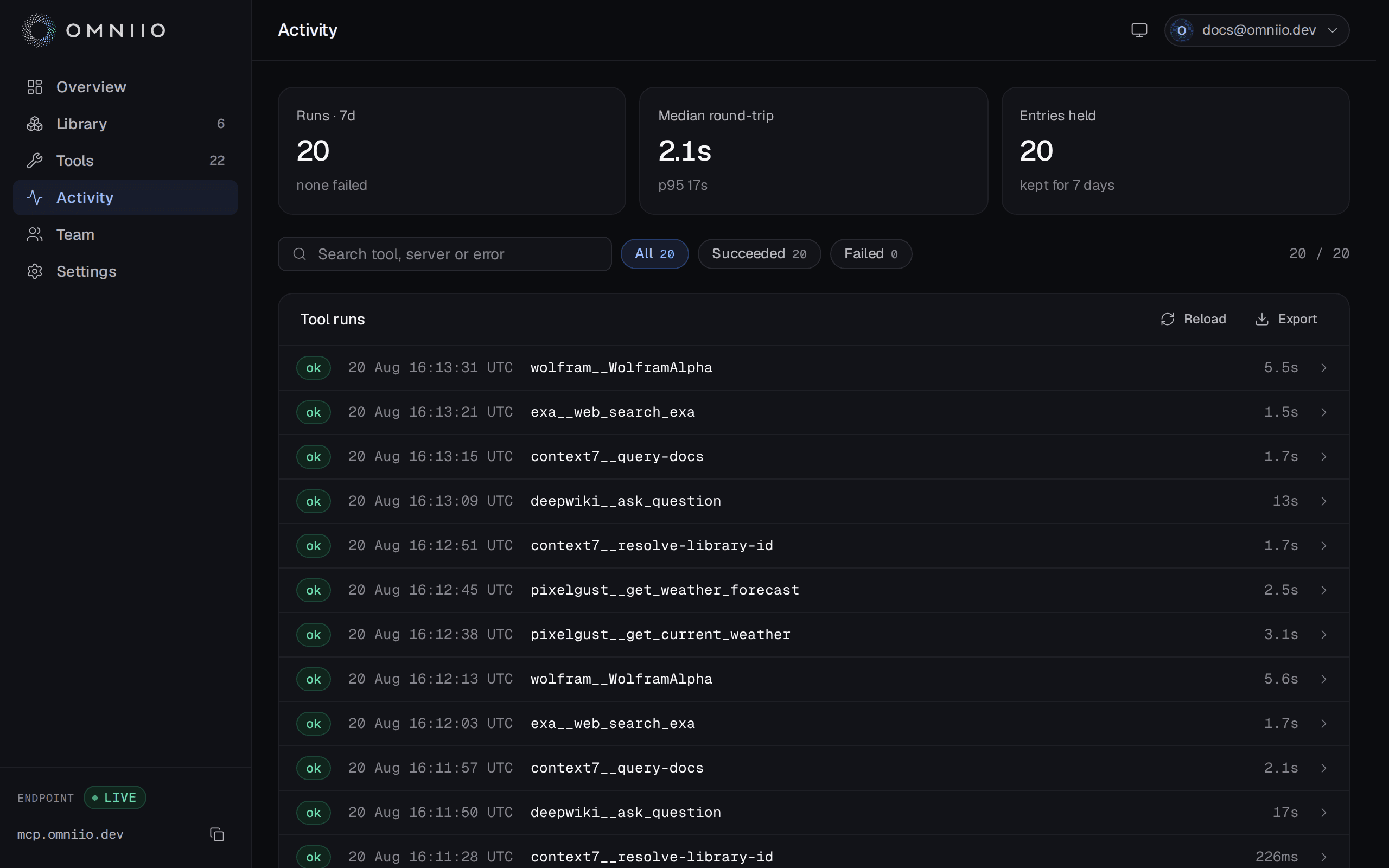Expand the 16:11:57 context7__query-docs run
This screenshot has width=1389, height=868.
pyautogui.click(x=813, y=768)
